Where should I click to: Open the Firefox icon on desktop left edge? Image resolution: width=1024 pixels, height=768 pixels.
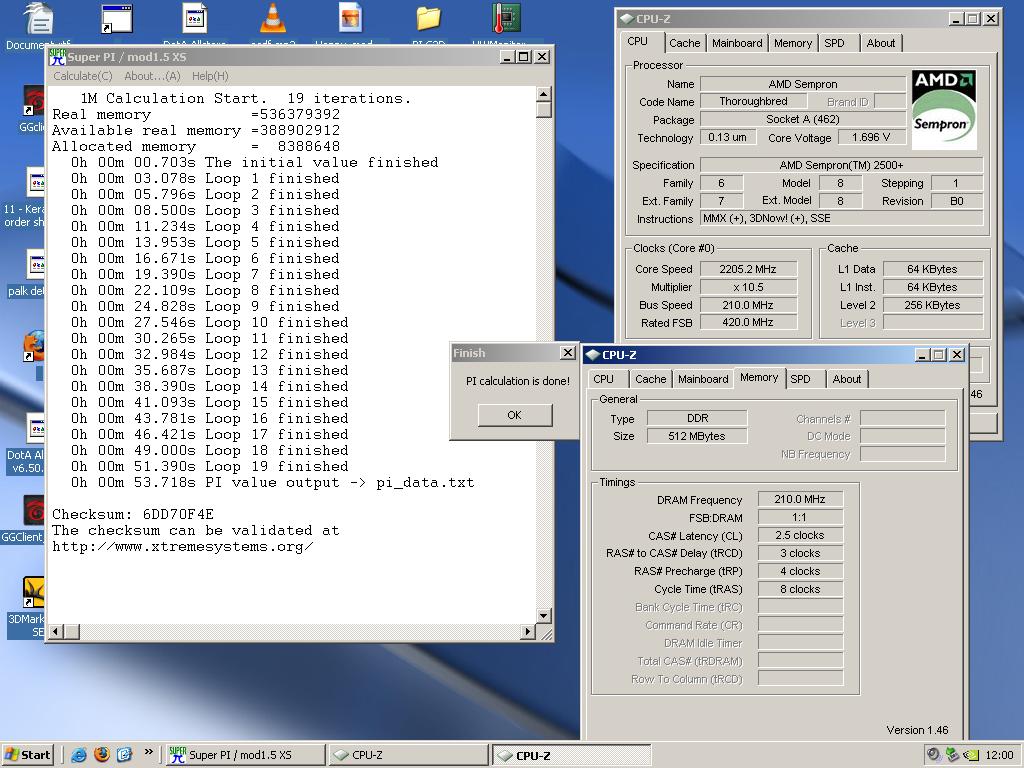coord(33,347)
